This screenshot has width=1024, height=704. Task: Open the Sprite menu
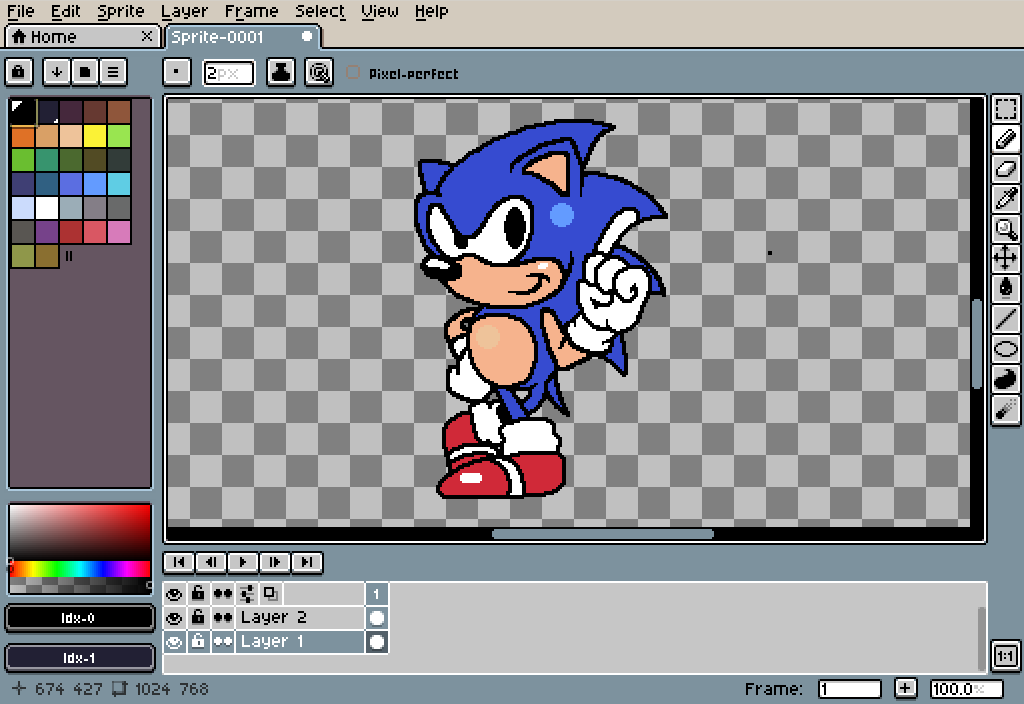tap(120, 11)
